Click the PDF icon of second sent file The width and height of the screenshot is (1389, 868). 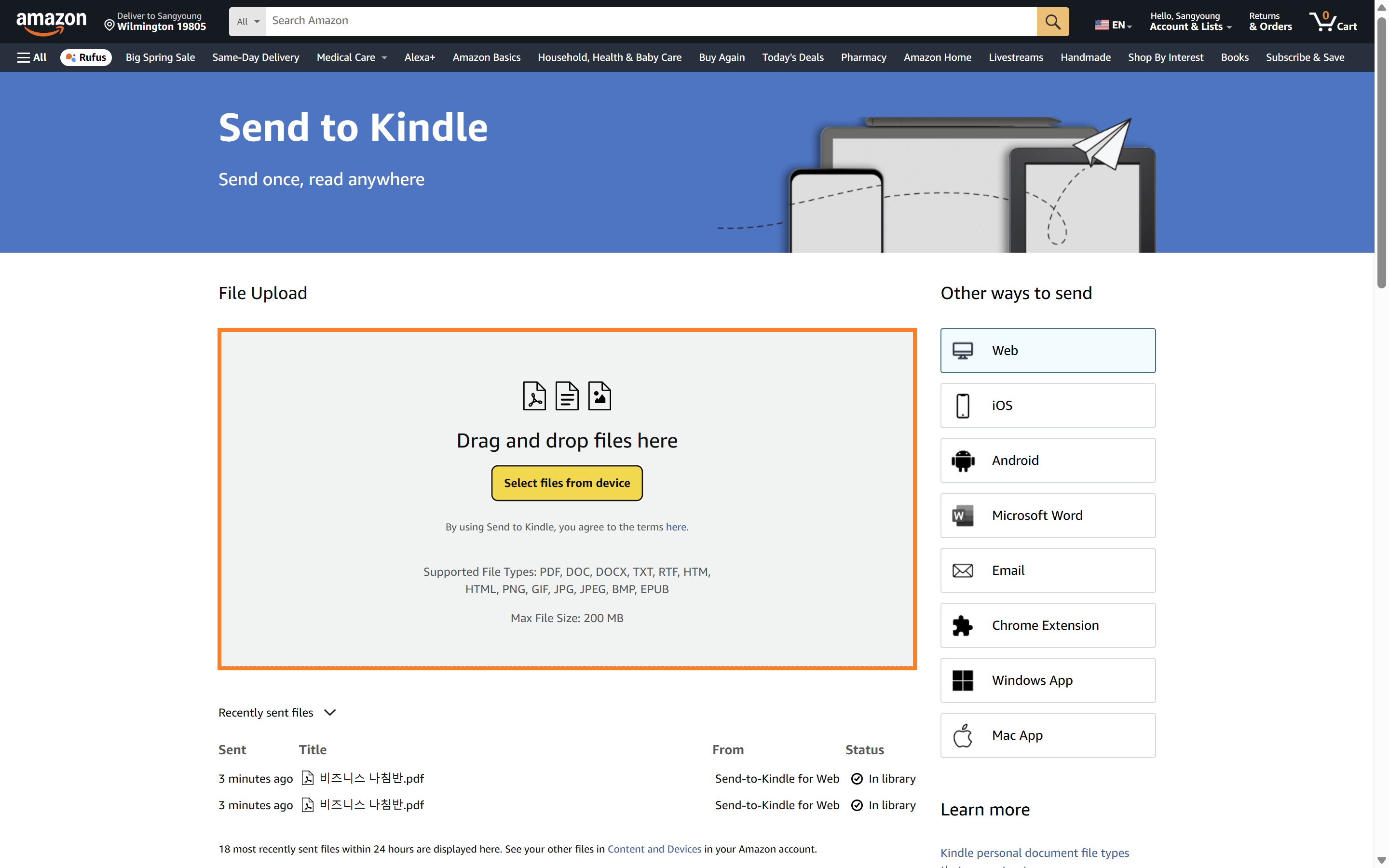pos(308,805)
